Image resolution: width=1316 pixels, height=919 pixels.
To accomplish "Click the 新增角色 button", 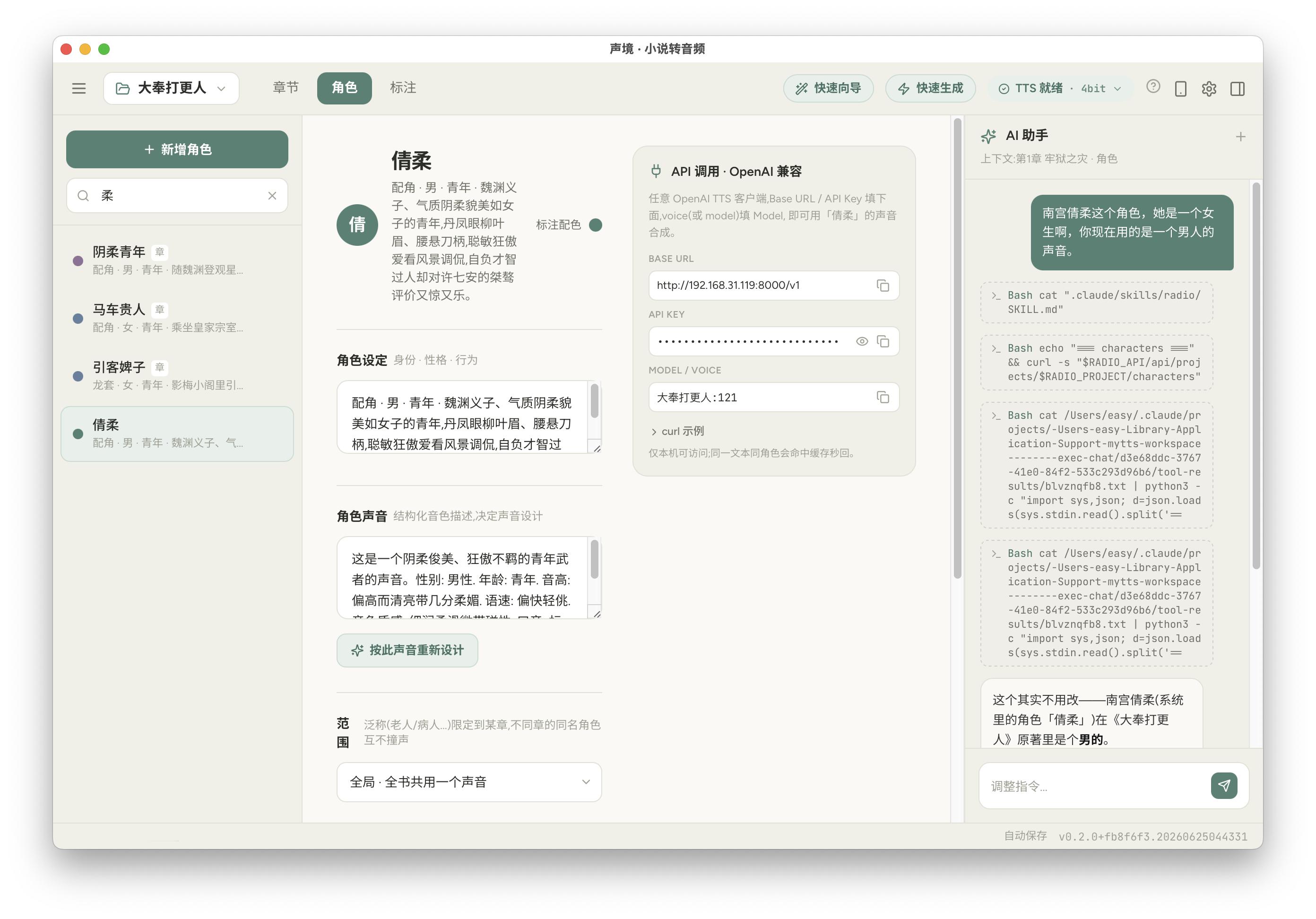I will click(x=177, y=149).
